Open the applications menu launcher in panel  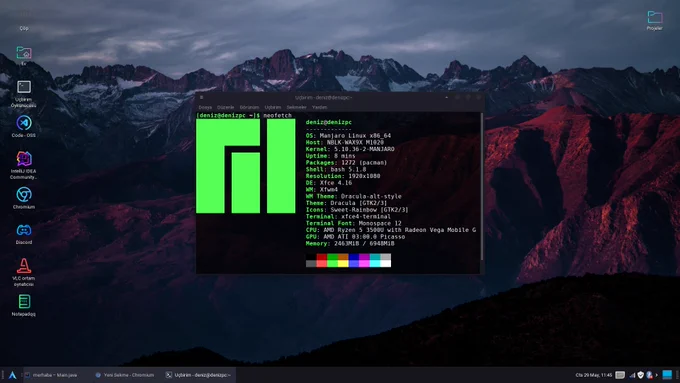click(13, 375)
